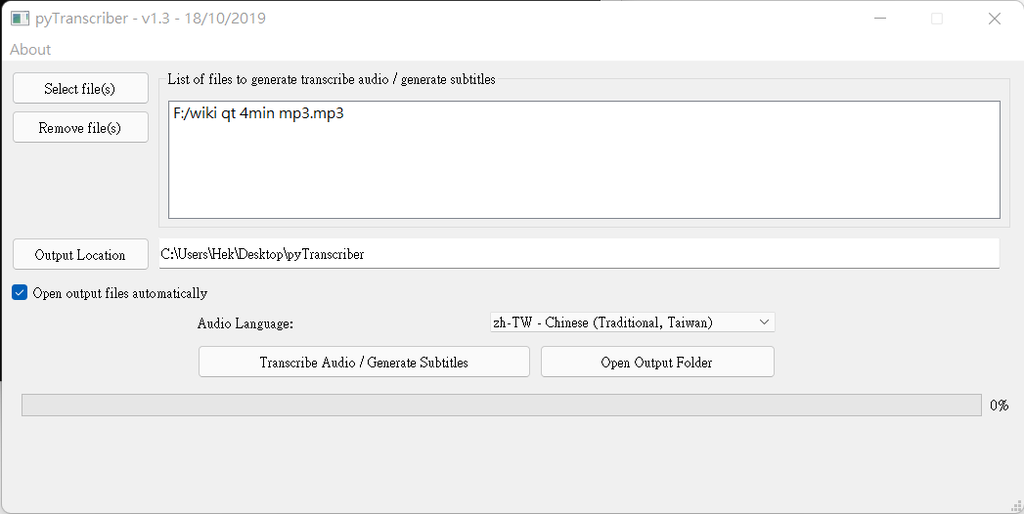Click the Audio Language label
1024x514 pixels.
coord(246,323)
